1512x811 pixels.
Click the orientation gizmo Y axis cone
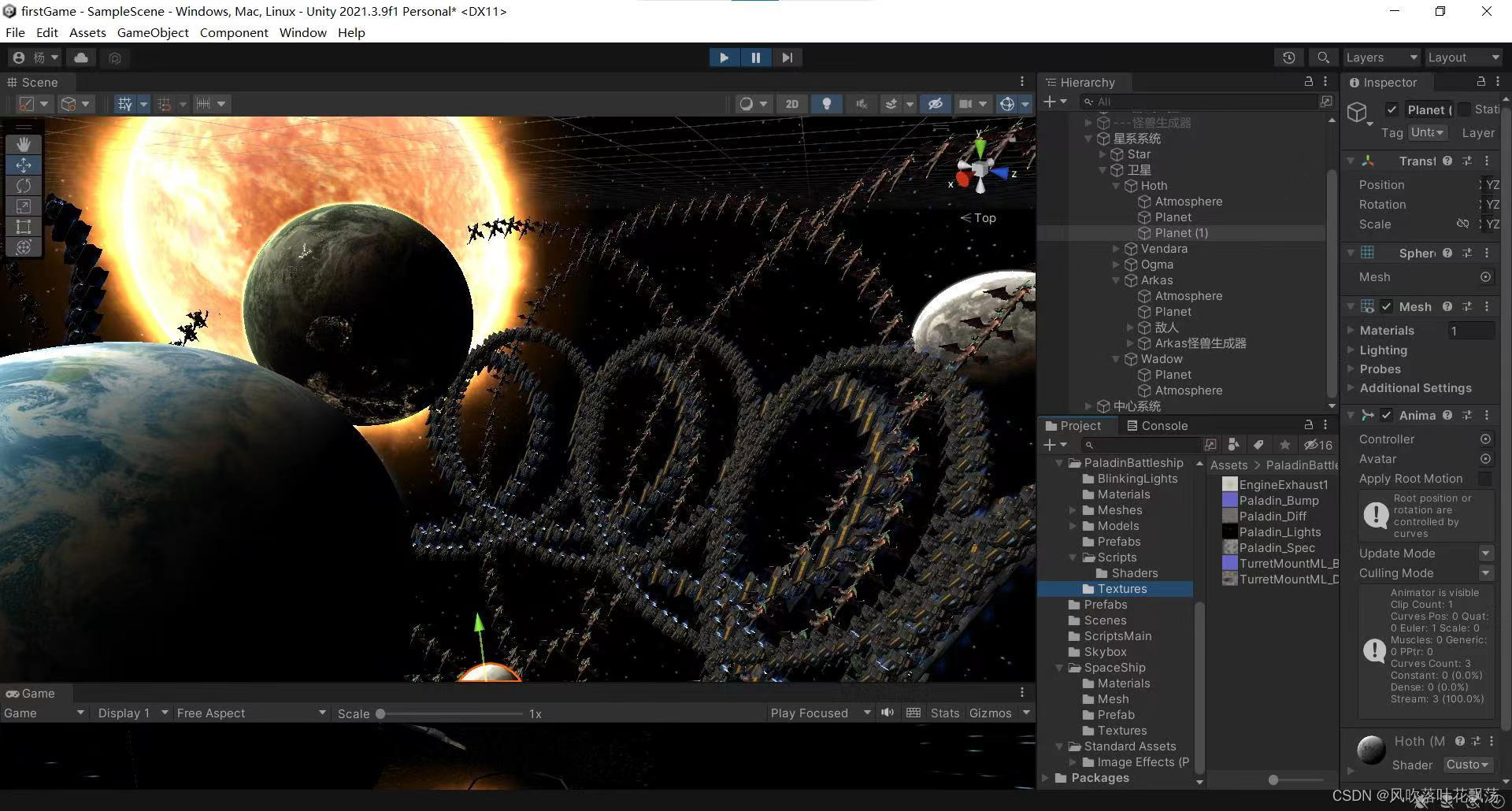(980, 147)
